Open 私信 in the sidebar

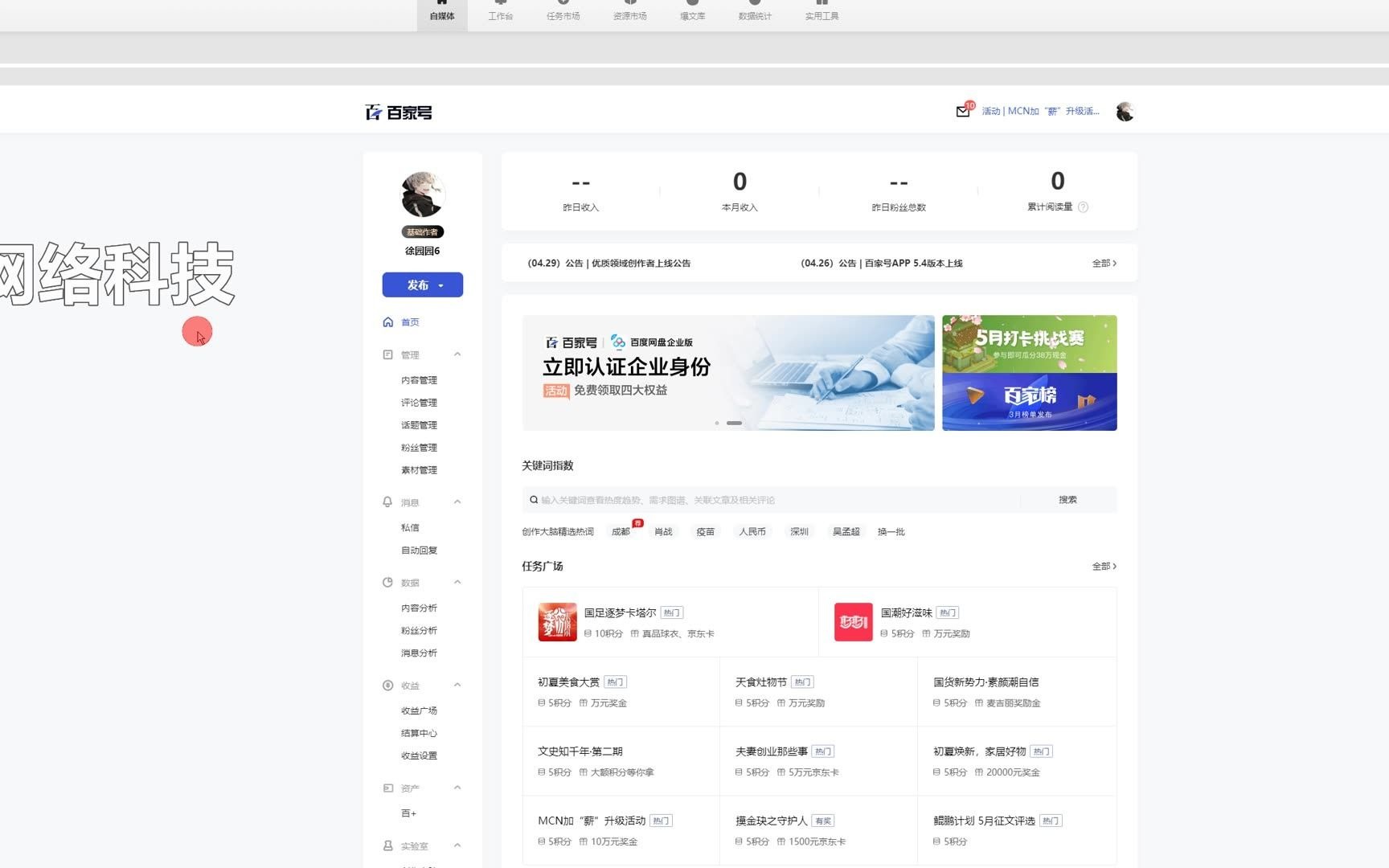coord(410,528)
